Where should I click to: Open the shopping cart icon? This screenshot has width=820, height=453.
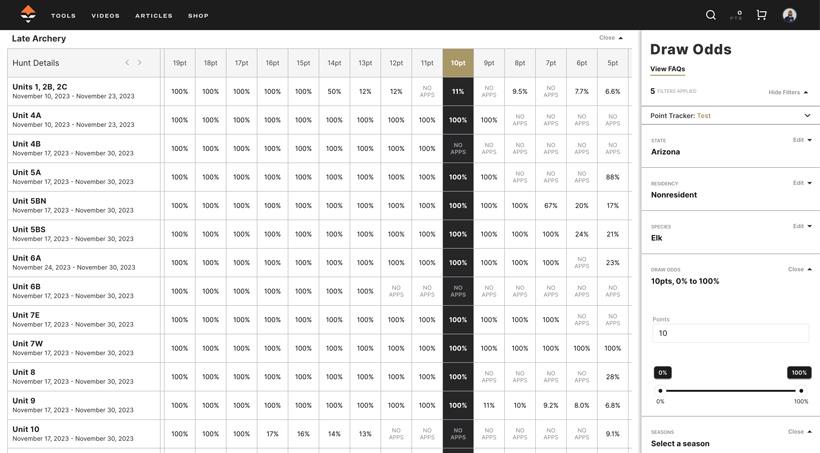point(761,15)
